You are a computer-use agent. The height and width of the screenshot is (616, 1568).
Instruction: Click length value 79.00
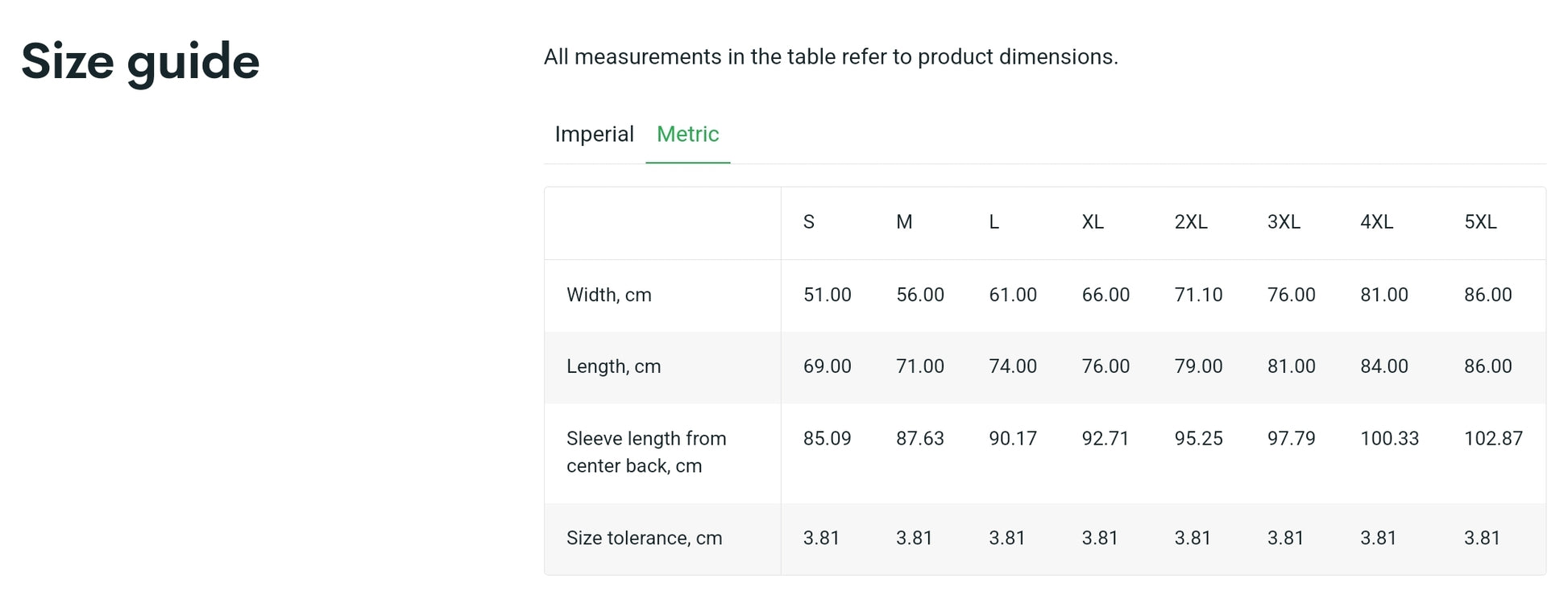tap(1198, 366)
